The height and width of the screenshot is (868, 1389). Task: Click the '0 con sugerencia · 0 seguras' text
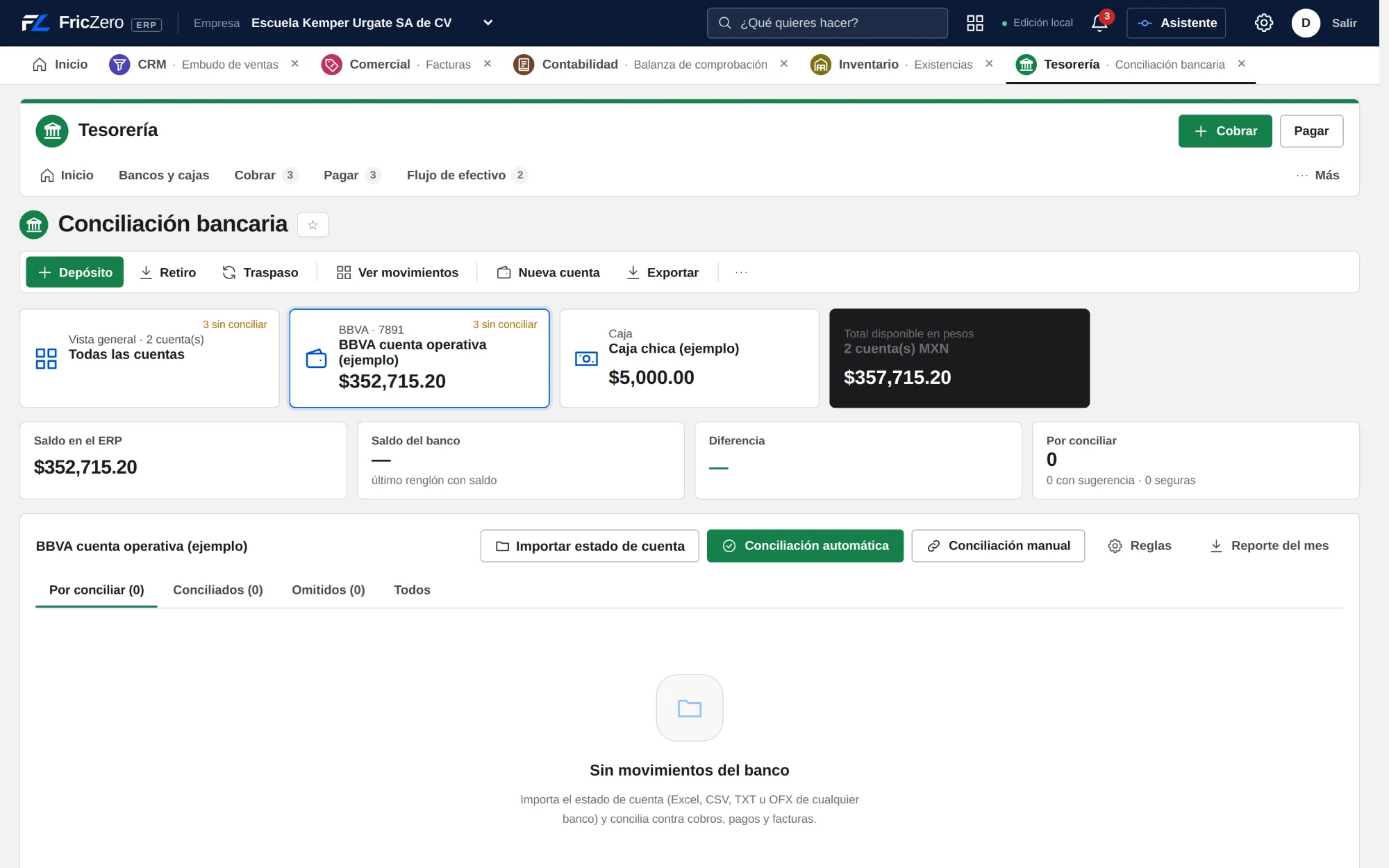[x=1121, y=481]
